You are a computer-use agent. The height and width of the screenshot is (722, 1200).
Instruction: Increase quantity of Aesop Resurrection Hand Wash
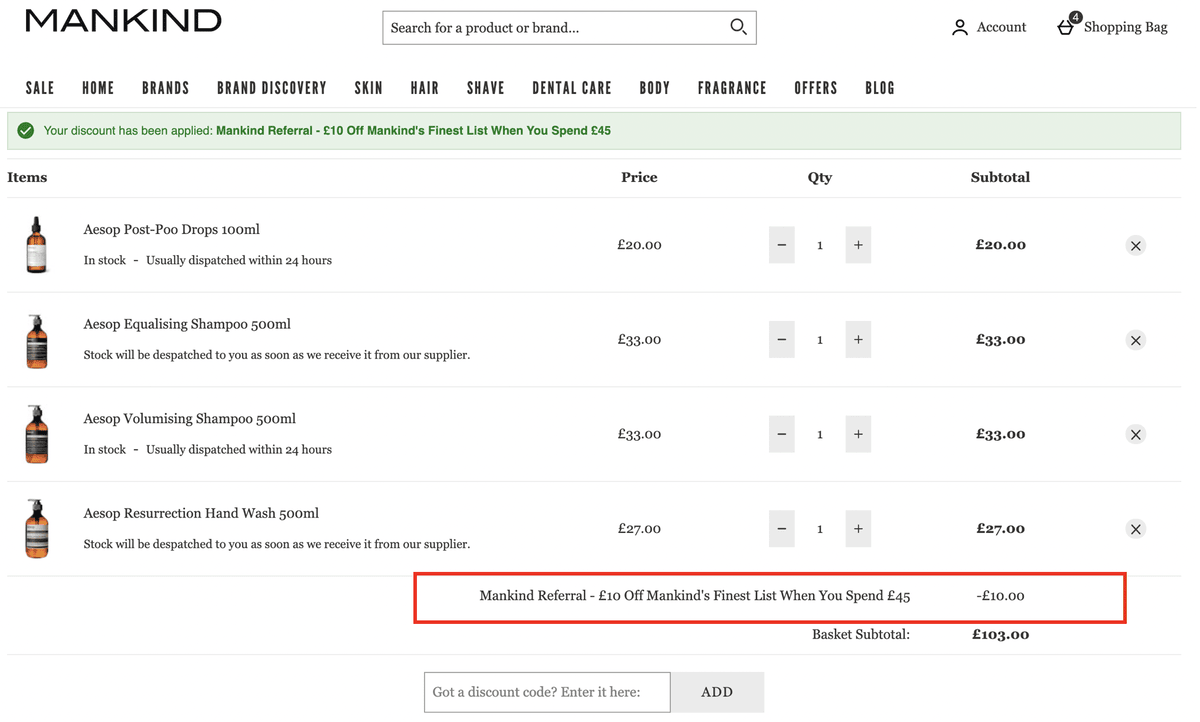click(x=858, y=529)
